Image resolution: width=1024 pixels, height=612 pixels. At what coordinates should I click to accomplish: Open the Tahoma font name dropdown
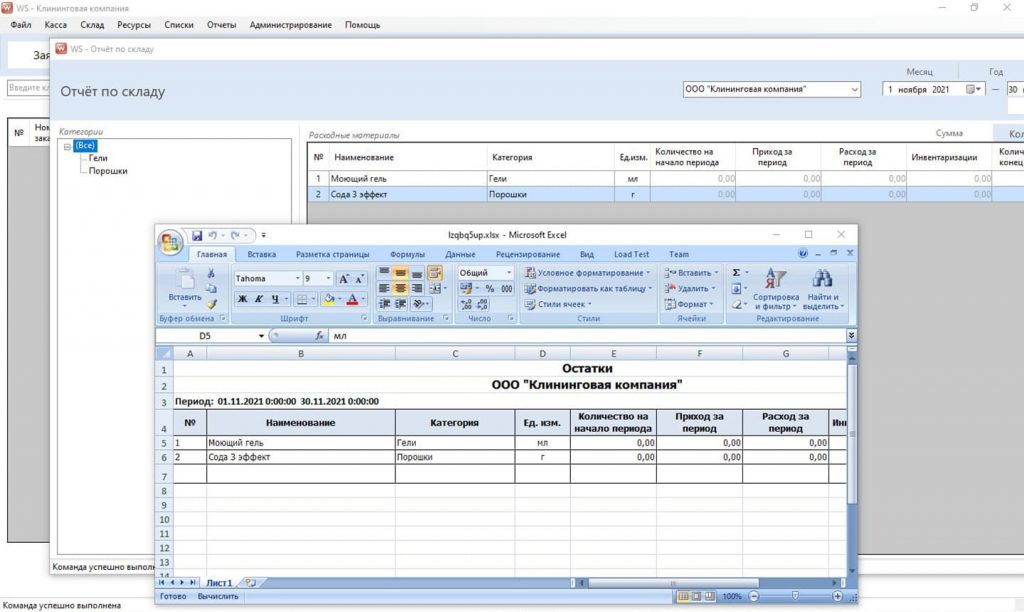[x=297, y=279]
